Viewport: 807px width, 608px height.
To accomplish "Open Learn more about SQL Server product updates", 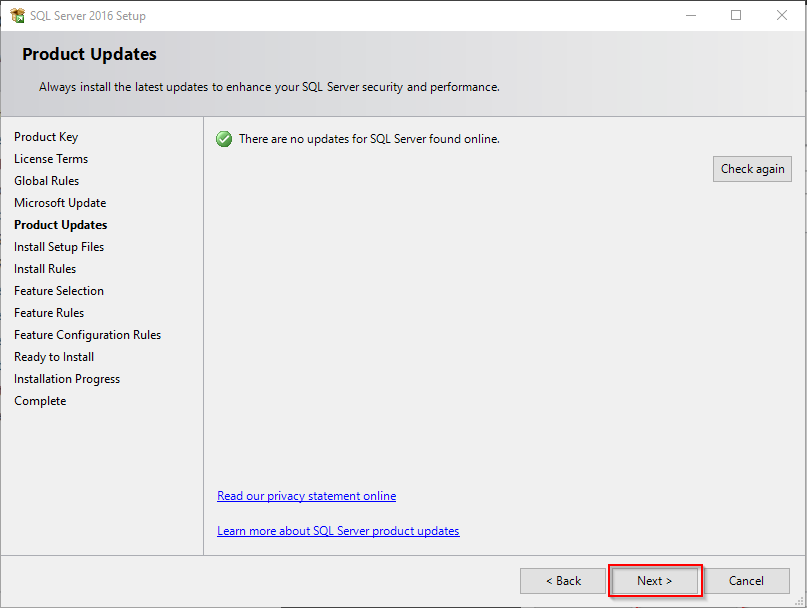I will point(338,531).
